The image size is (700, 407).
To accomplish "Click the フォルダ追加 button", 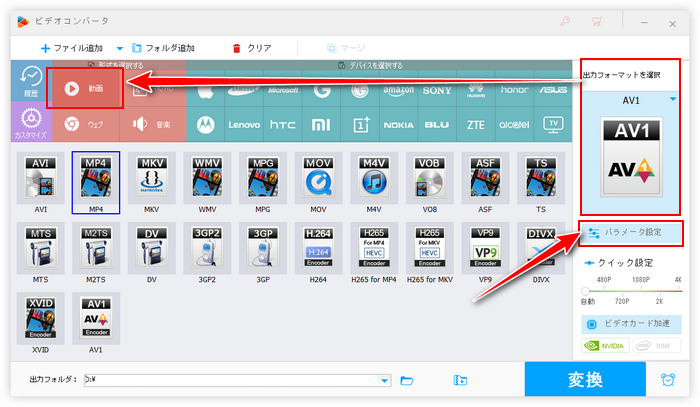I will click(163, 48).
